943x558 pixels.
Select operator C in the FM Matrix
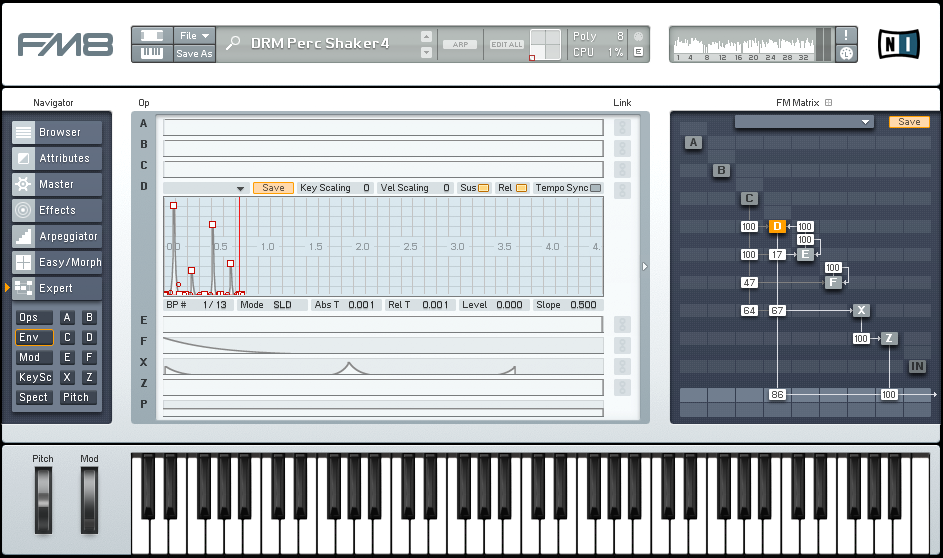click(x=749, y=198)
